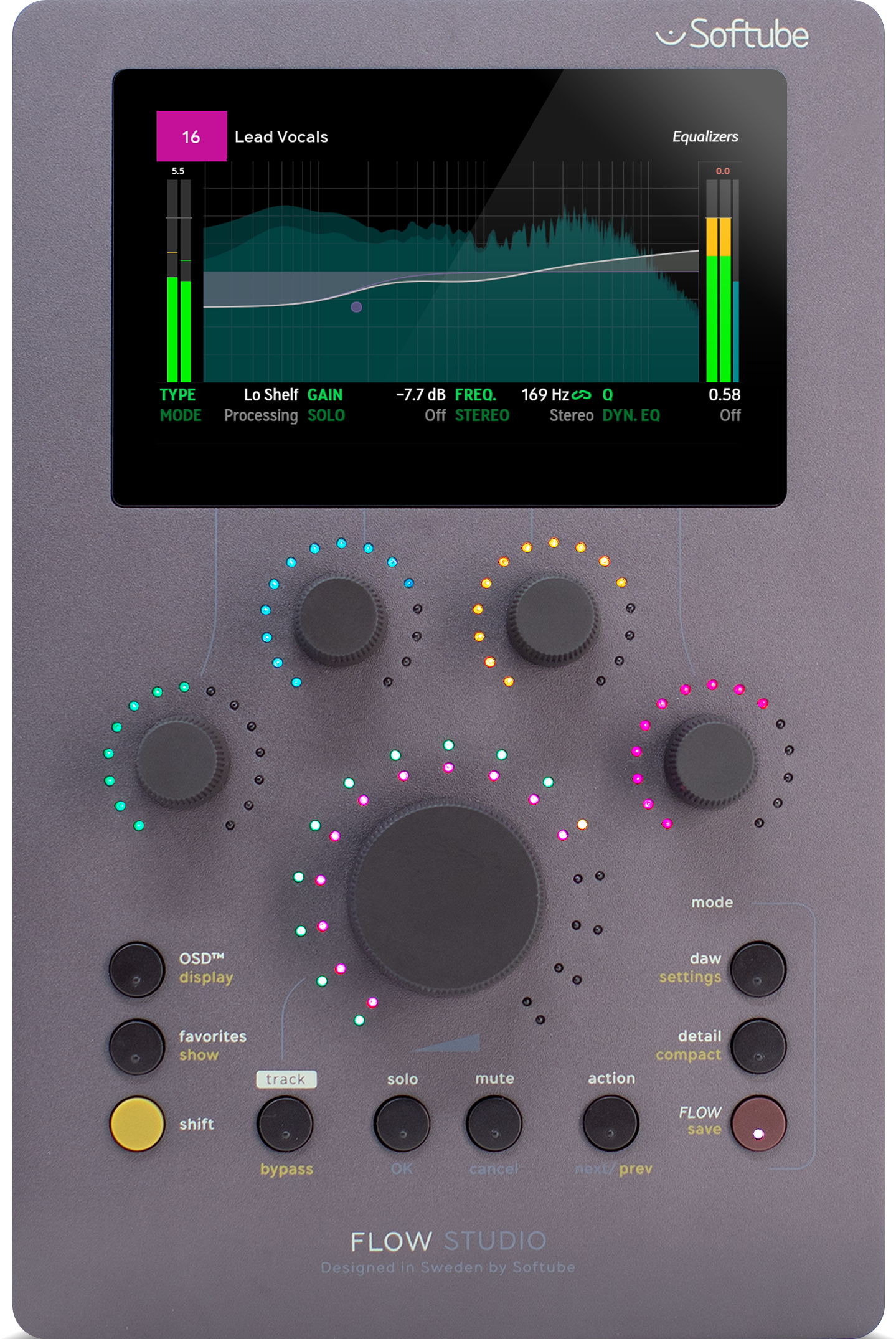The height and width of the screenshot is (1339, 896).
Task: Click the Equalizers label on the display
Action: (x=705, y=136)
